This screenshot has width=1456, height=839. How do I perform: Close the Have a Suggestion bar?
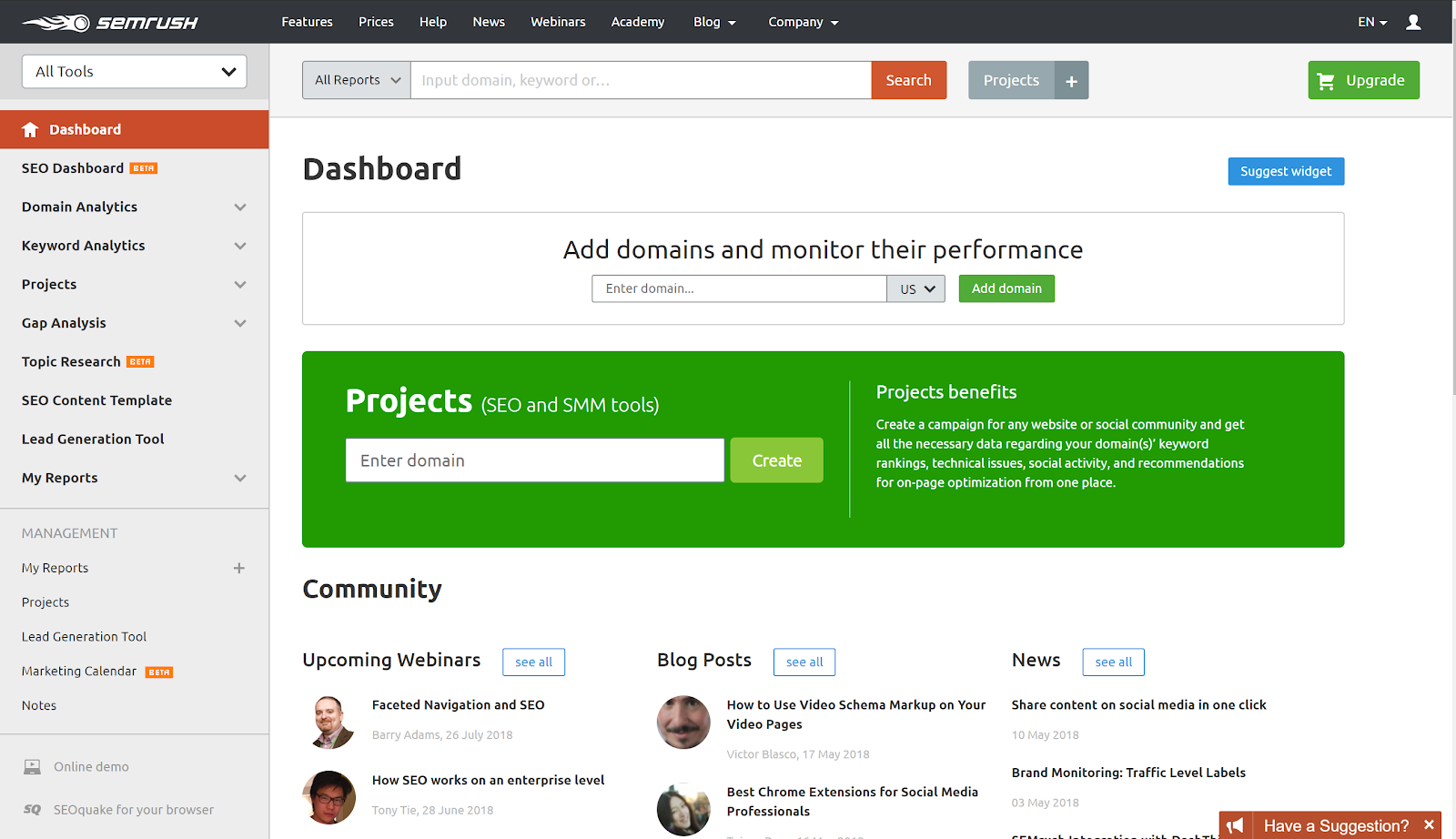pyautogui.click(x=1429, y=825)
